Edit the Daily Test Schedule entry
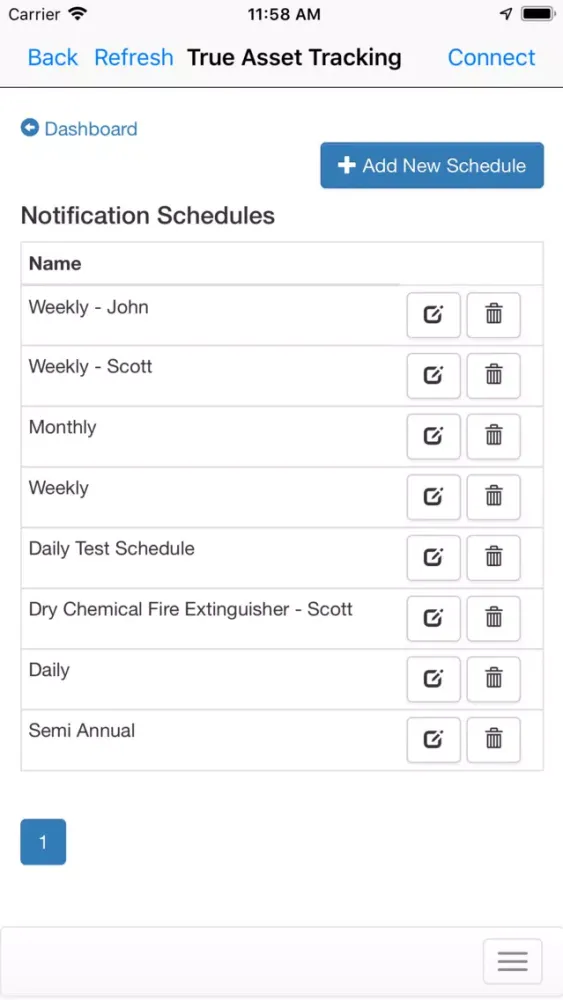Viewport: 563px width, 1000px height. (434, 558)
